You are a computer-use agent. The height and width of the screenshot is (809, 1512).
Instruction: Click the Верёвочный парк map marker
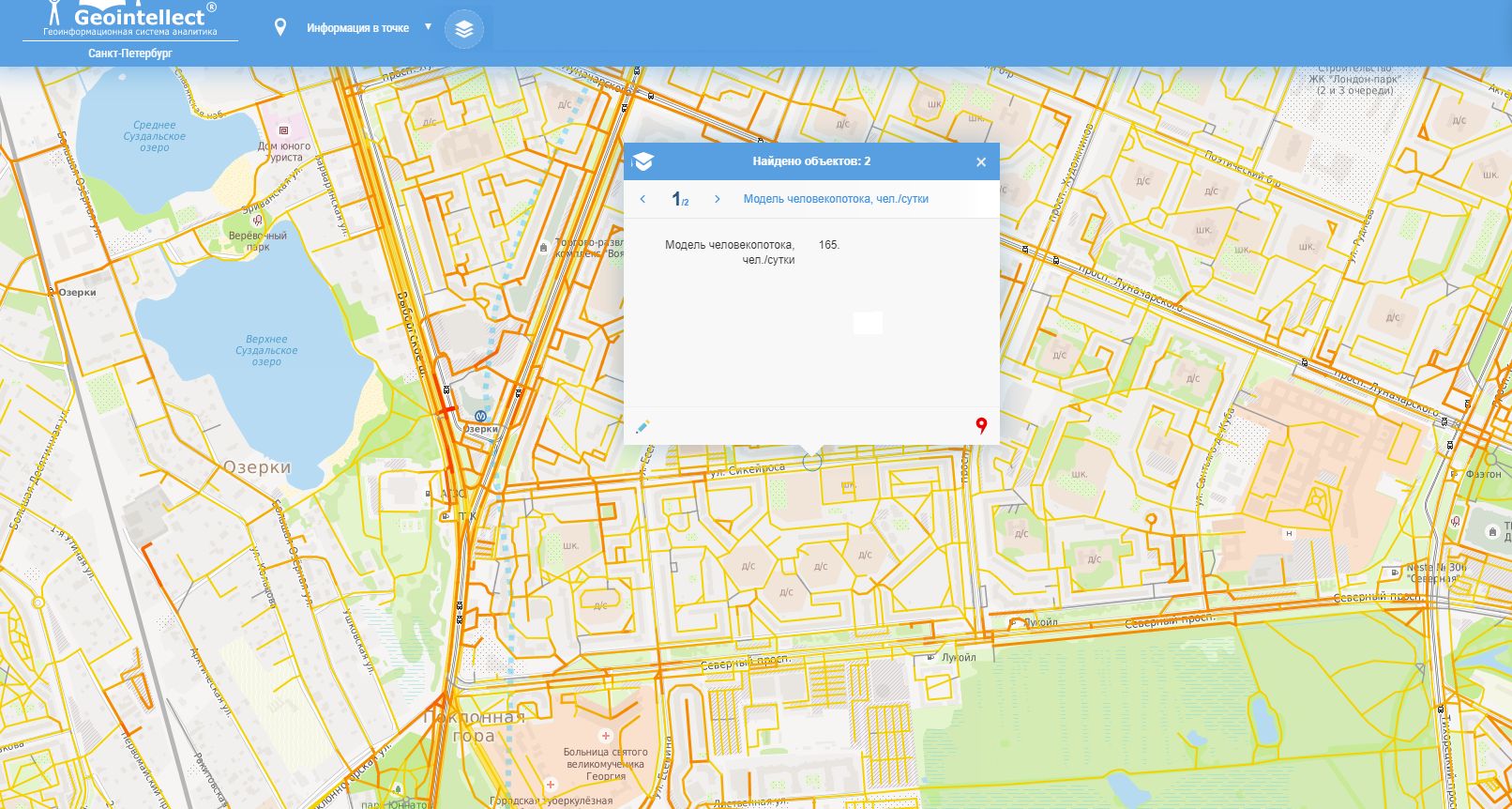(257, 221)
